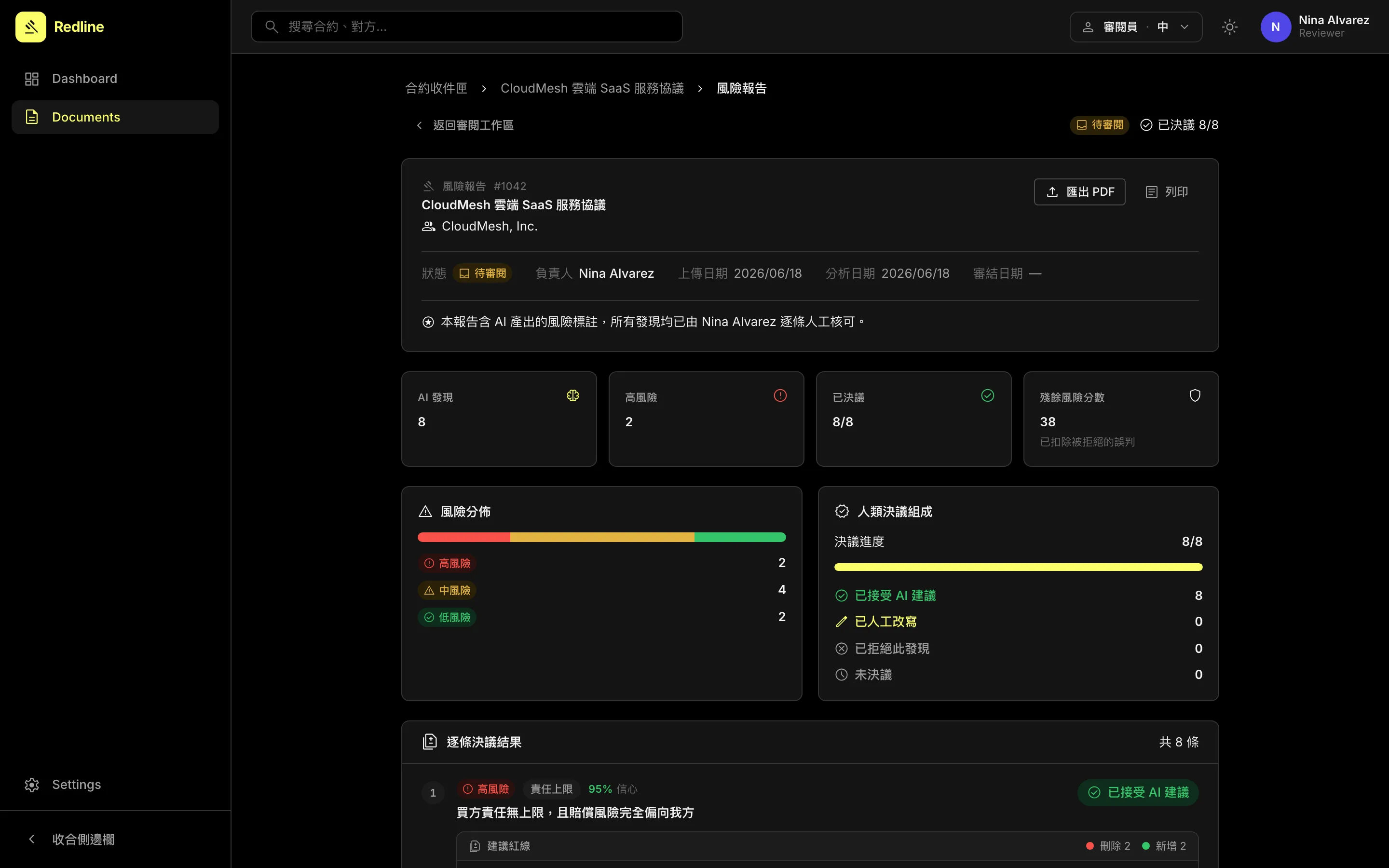
Task: Click the 95% 信心 confidence label
Action: pyautogui.click(x=613, y=789)
